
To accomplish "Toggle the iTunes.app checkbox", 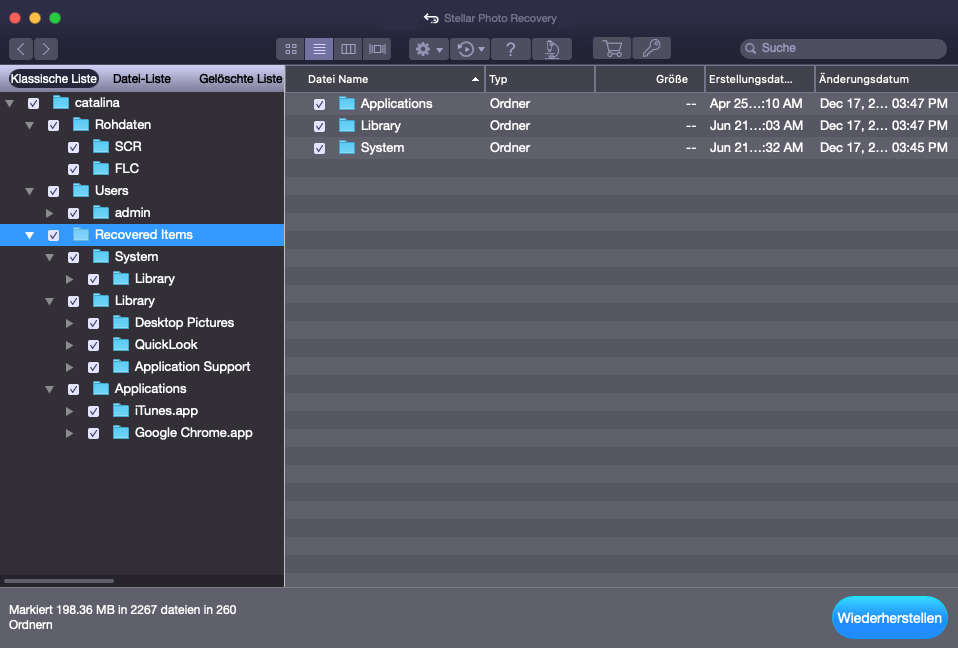I will coord(93,411).
